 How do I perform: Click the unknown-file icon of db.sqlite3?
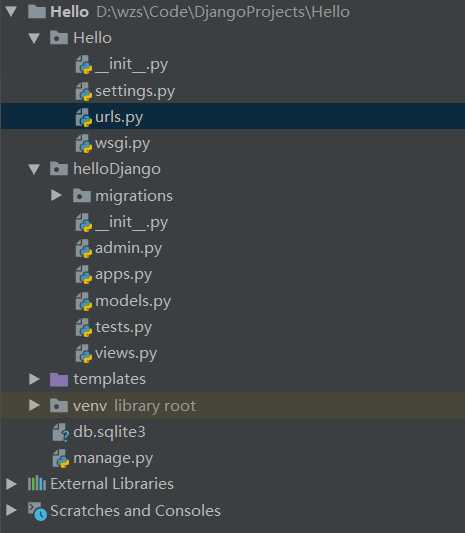tap(61, 432)
